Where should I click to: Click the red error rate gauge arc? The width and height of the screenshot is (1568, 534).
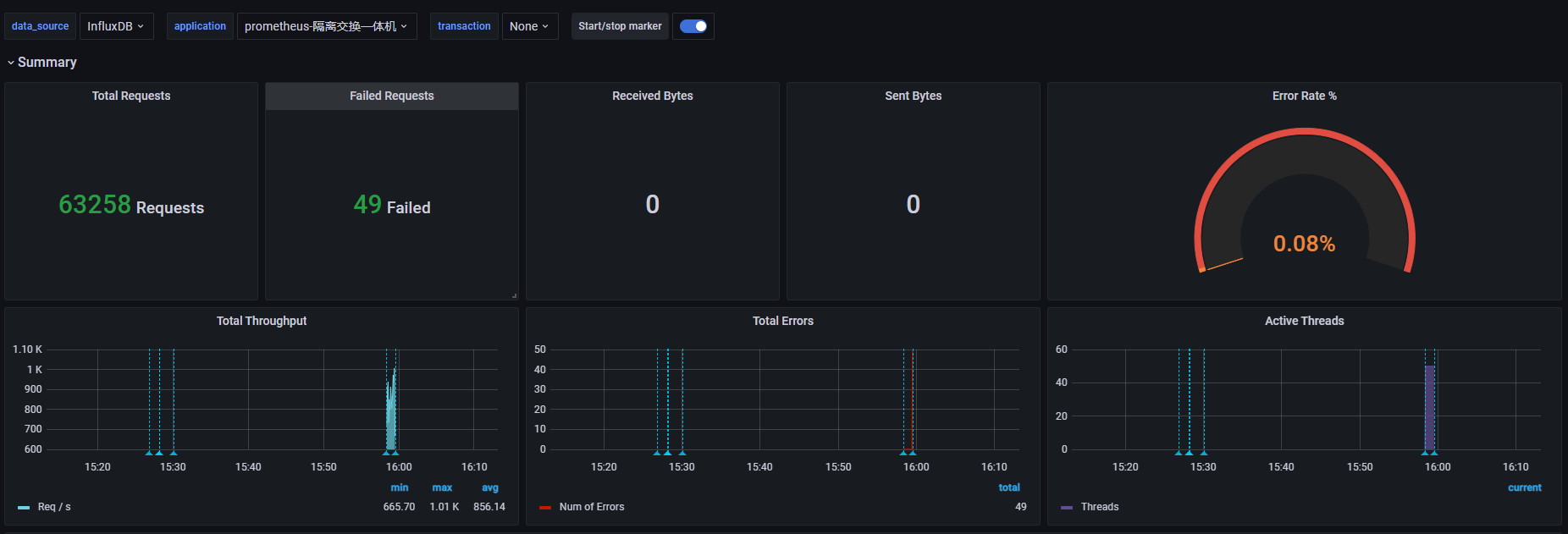[1305, 133]
